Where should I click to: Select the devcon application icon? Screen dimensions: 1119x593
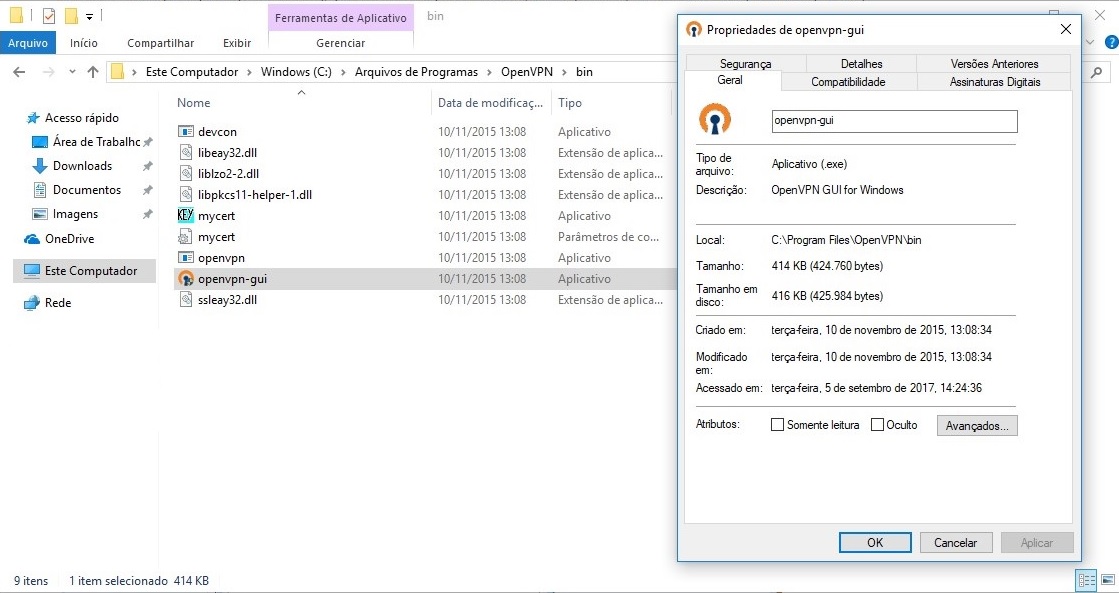(186, 131)
